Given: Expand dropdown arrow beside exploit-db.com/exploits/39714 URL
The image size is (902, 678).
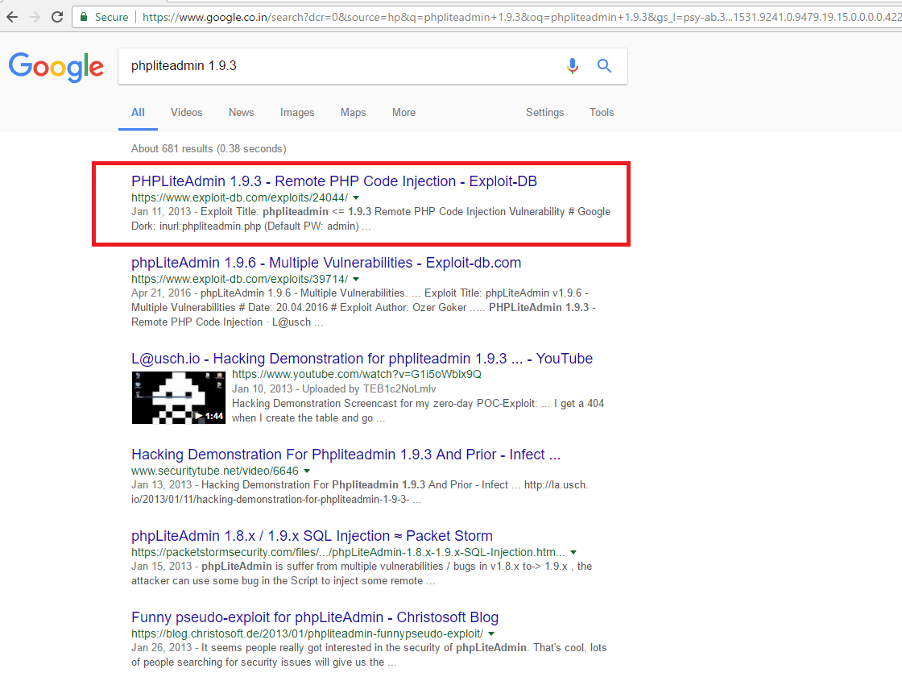Looking at the screenshot, I should point(356,279).
